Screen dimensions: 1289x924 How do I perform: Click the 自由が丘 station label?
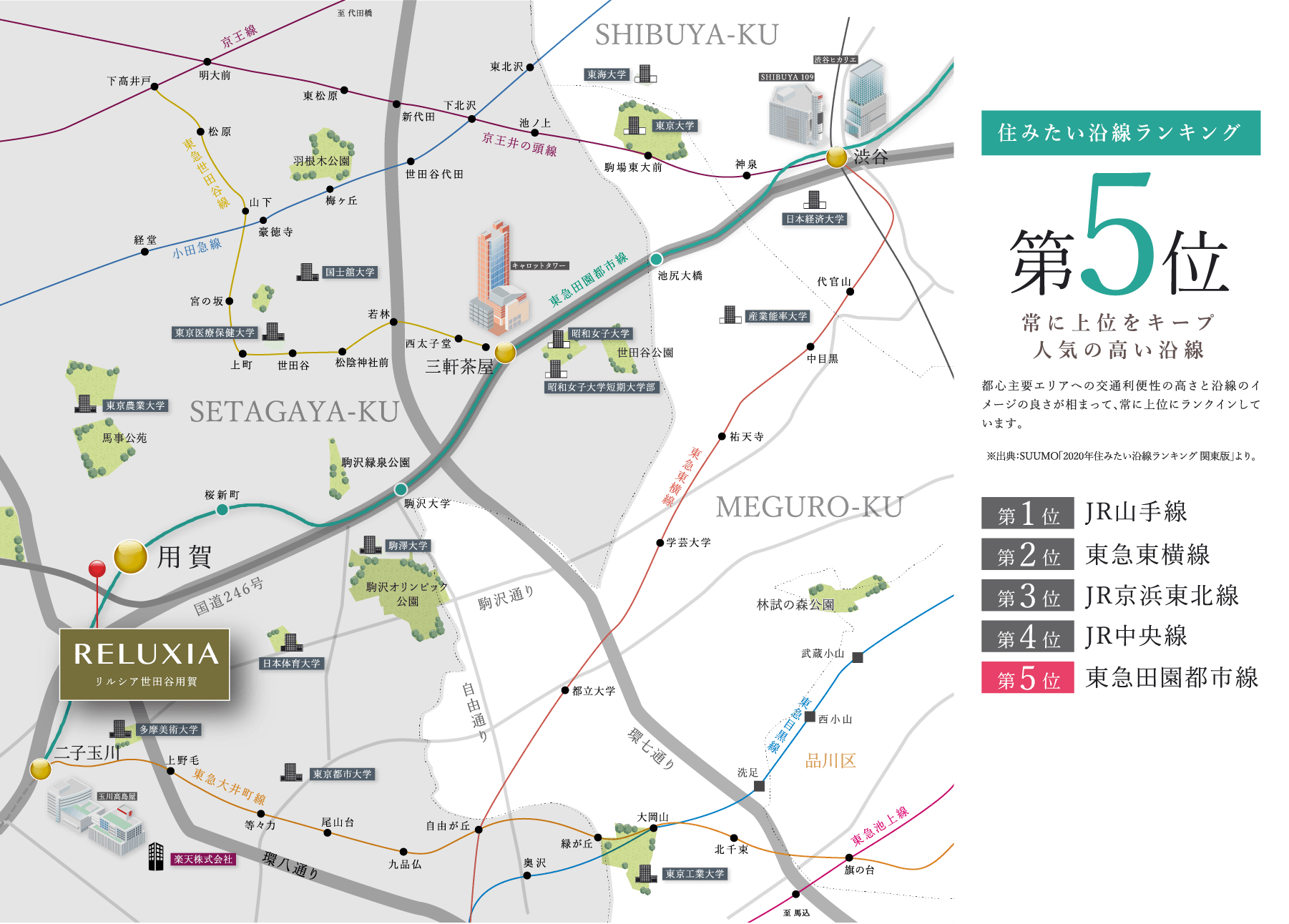449,825
